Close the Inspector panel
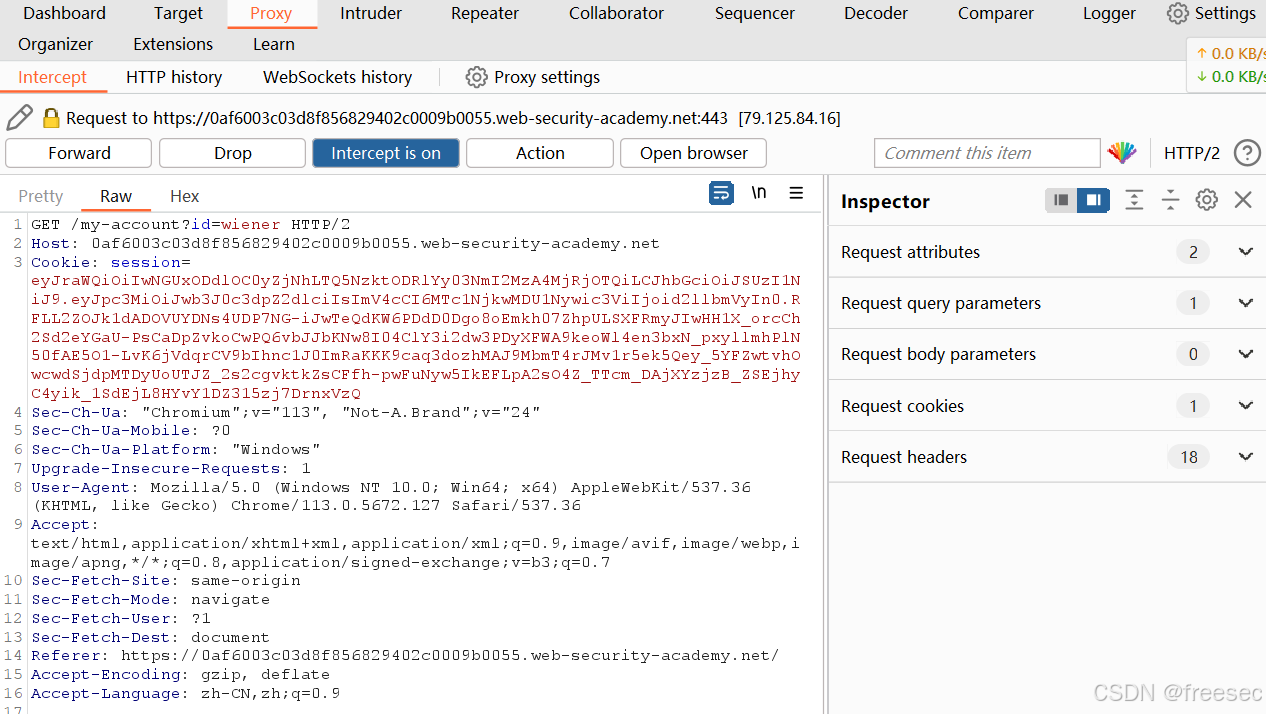Image resolution: width=1266 pixels, height=714 pixels. [x=1243, y=200]
